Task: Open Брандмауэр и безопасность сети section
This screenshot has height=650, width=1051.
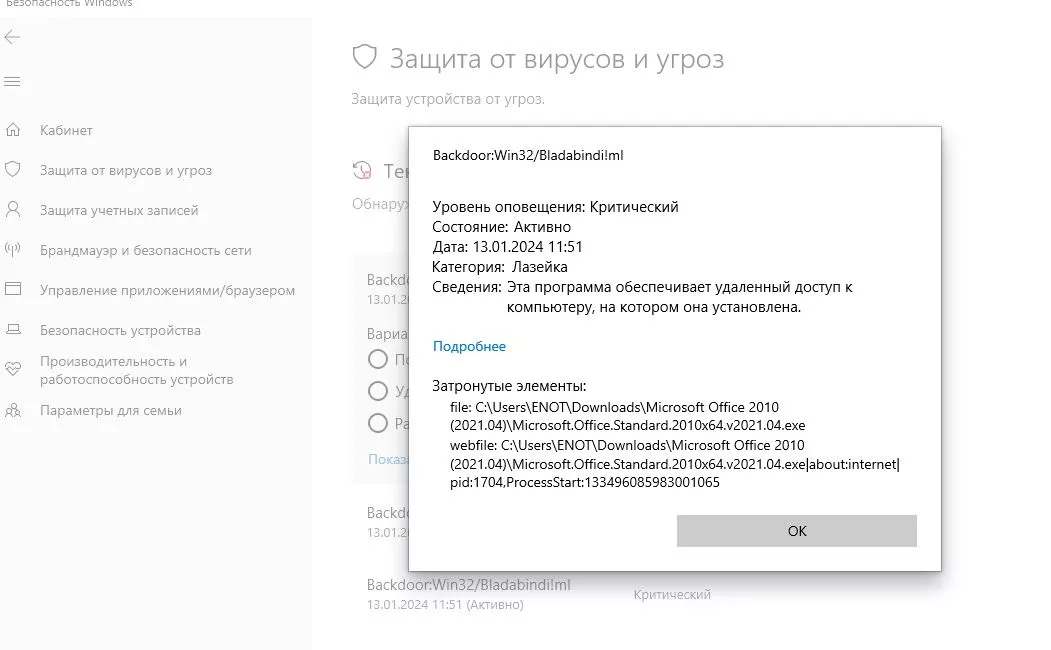Action: 145,251
